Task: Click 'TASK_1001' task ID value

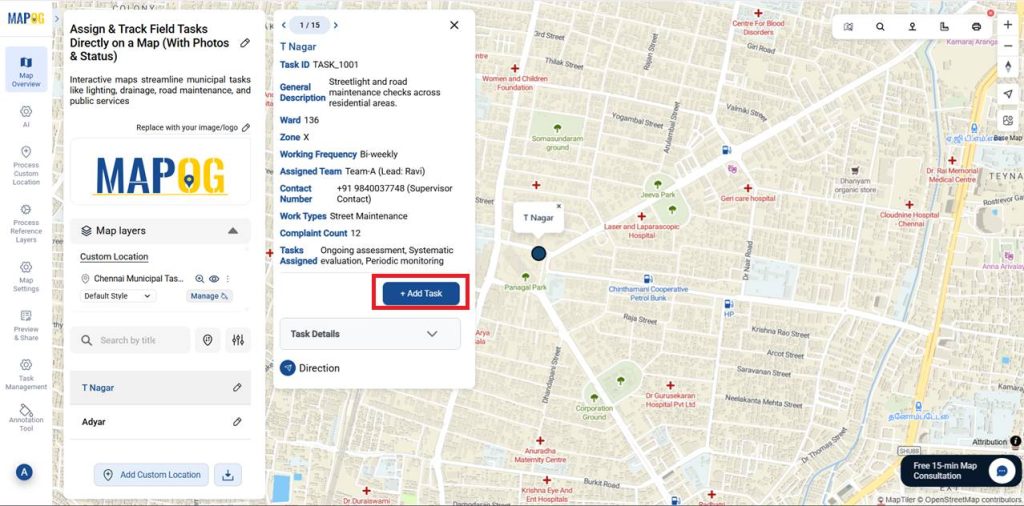Action: tap(336, 65)
